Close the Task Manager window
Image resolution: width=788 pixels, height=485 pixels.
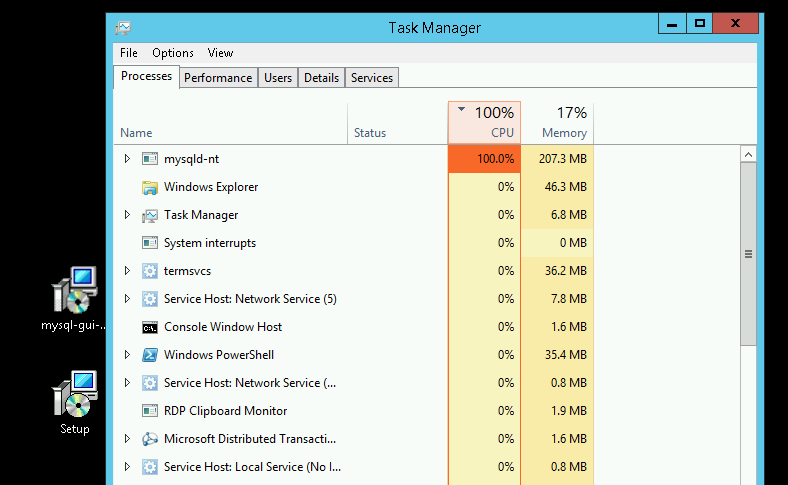point(735,24)
